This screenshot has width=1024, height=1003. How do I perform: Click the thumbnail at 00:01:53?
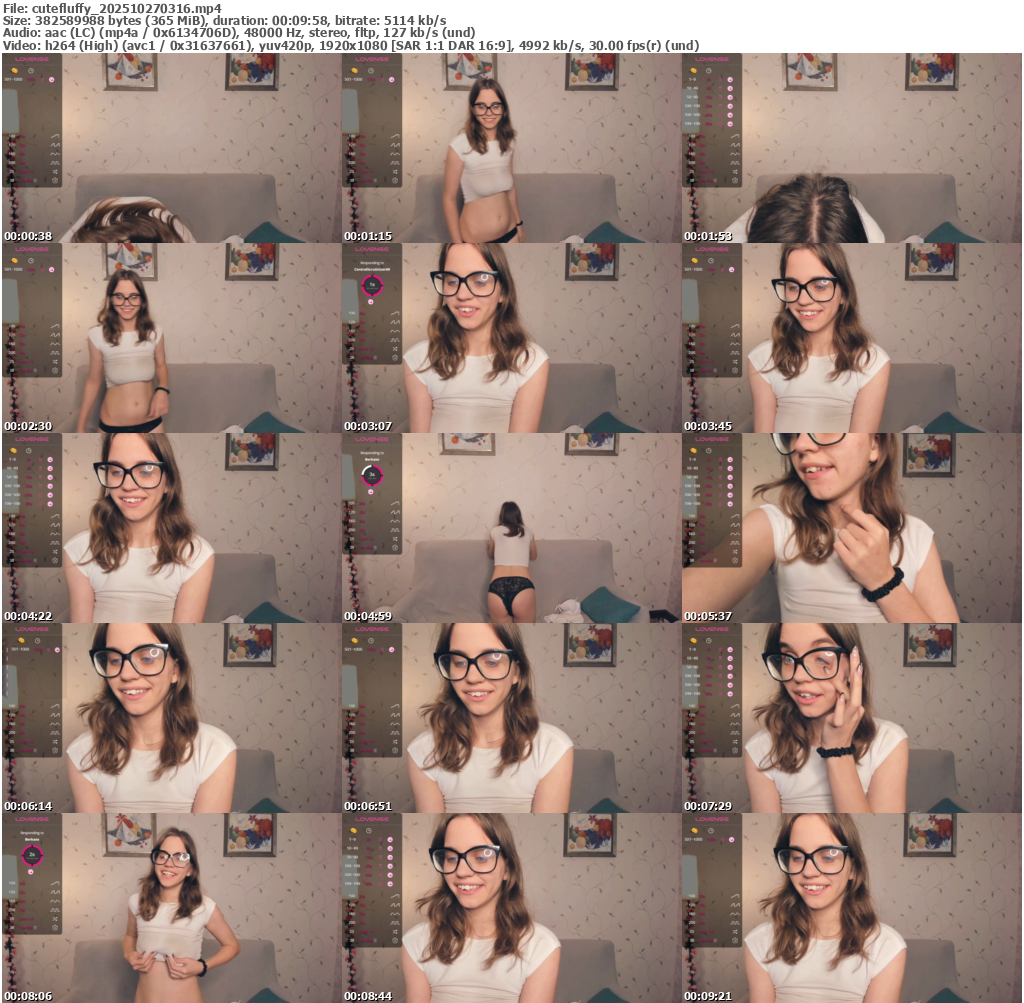click(x=851, y=148)
